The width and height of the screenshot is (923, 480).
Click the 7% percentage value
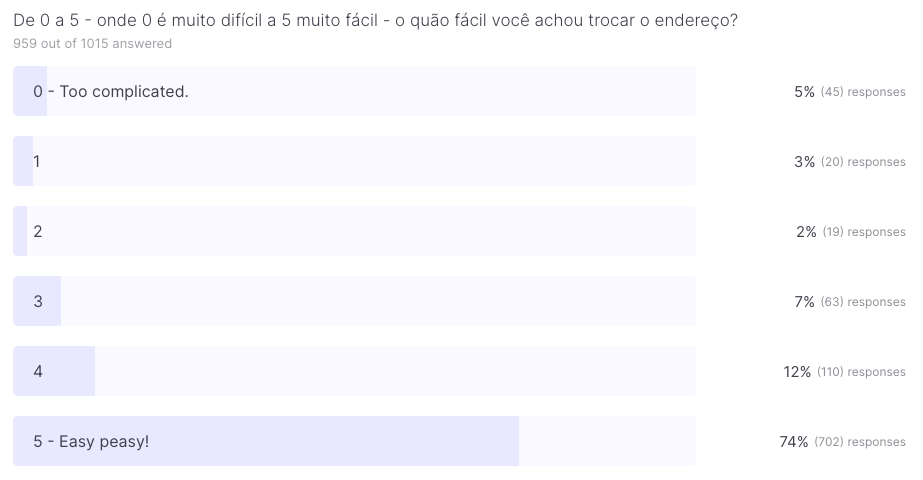804,302
